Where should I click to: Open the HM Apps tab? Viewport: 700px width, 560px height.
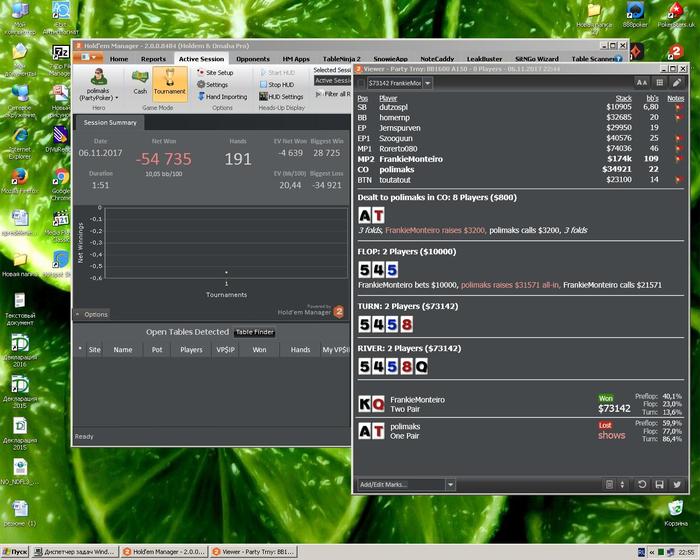[x=296, y=59]
